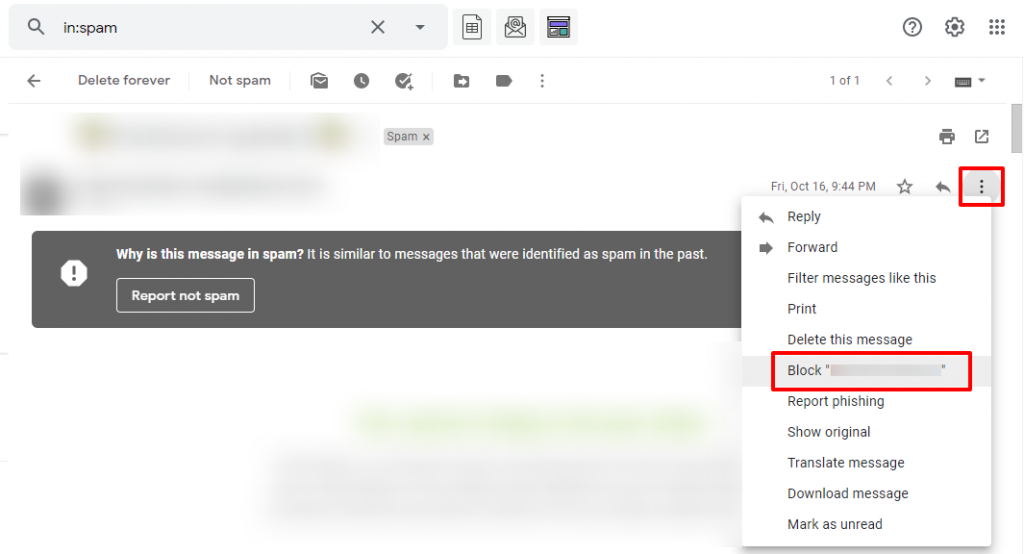Open the Move to folder icon
Viewport: 1024px width, 554px height.
pyautogui.click(x=462, y=80)
